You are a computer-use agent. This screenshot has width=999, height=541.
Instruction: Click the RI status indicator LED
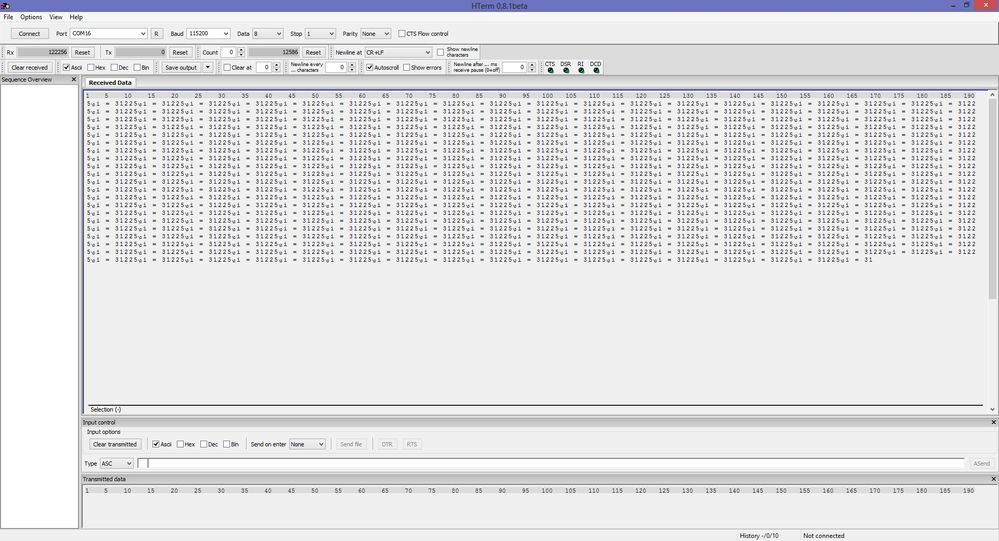581,70
